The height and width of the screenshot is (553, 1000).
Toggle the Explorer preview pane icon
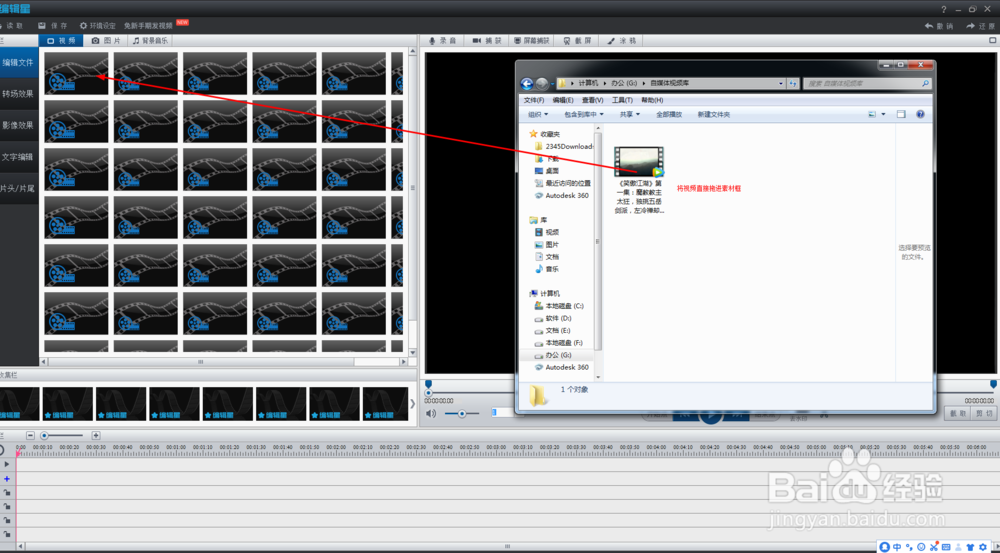click(901, 114)
